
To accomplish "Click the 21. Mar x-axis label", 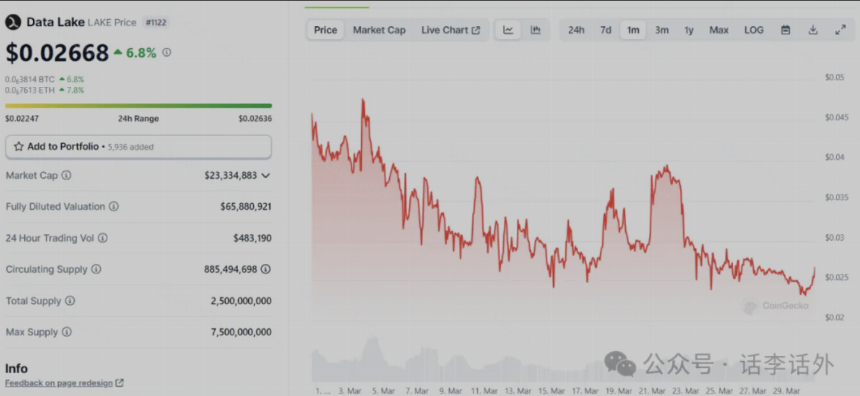I will [651, 391].
